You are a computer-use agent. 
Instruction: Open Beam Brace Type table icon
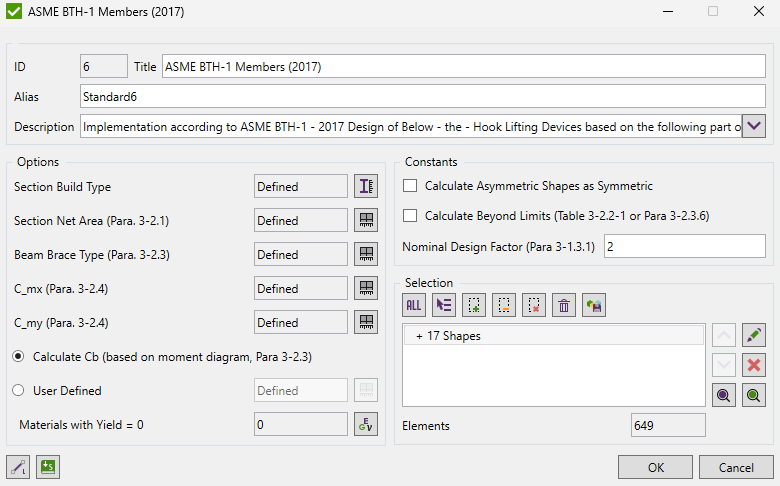(366, 254)
